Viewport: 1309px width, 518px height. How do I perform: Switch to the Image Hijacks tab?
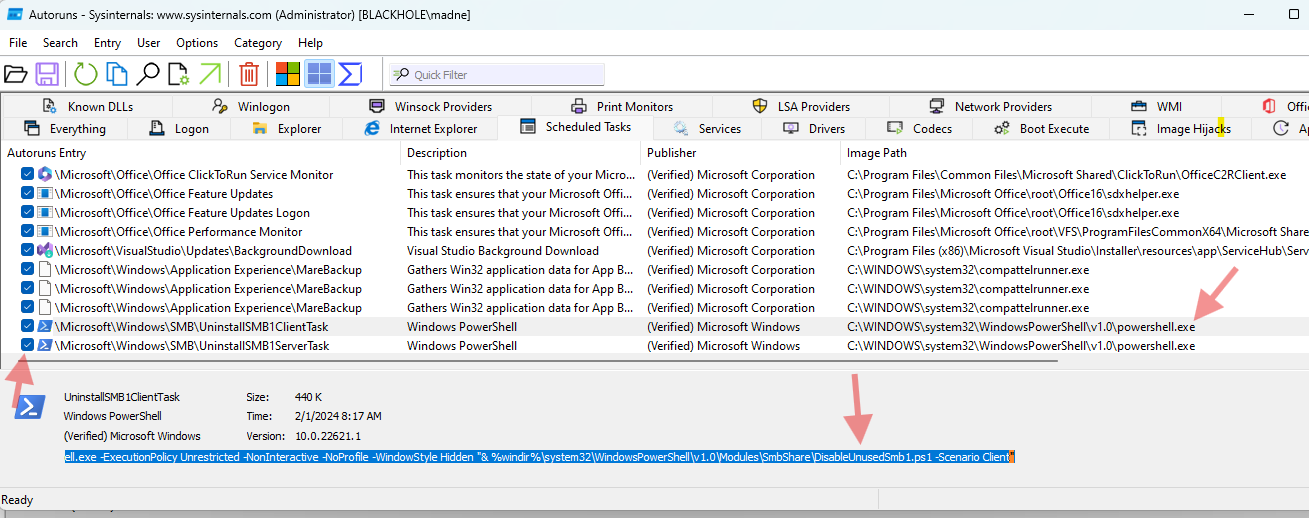click(x=1182, y=128)
